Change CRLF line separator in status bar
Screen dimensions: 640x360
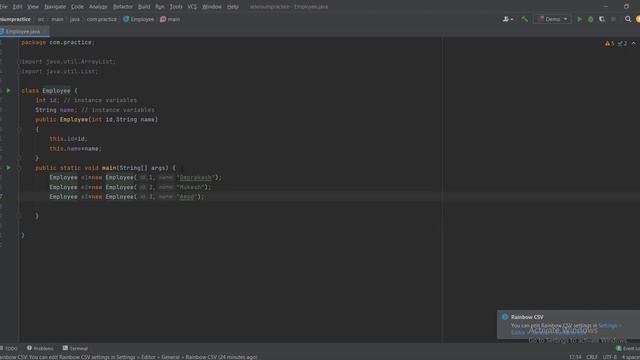pyautogui.click(x=592, y=357)
